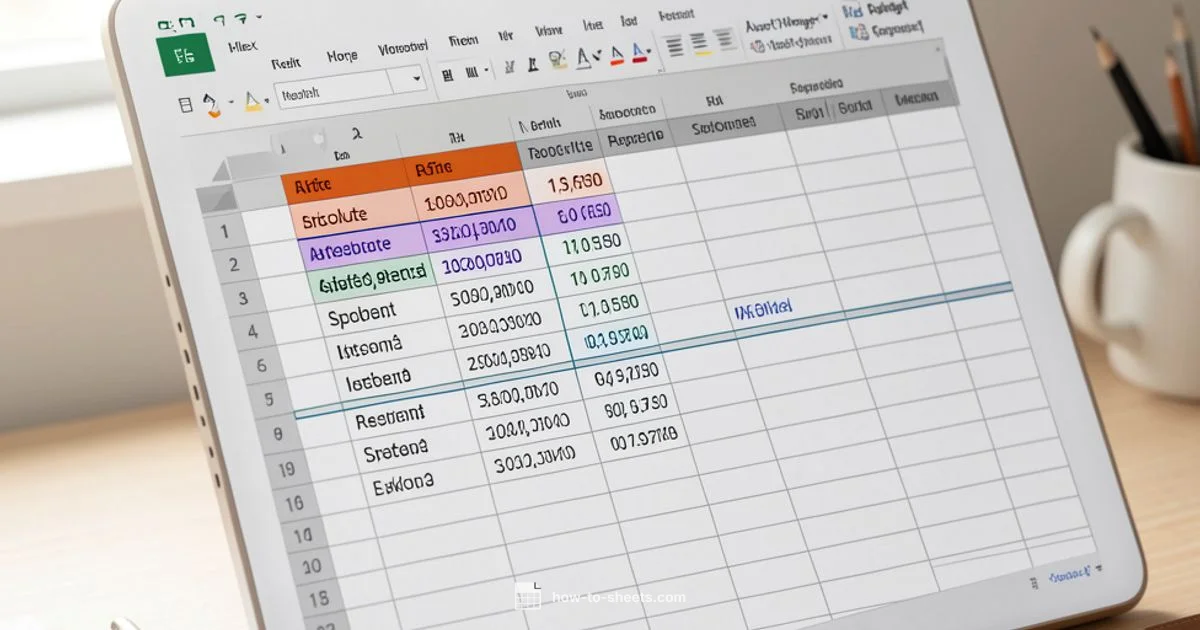Select the cell with value 1,5,6l60
This screenshot has height=630, width=1200.
[x=568, y=182]
